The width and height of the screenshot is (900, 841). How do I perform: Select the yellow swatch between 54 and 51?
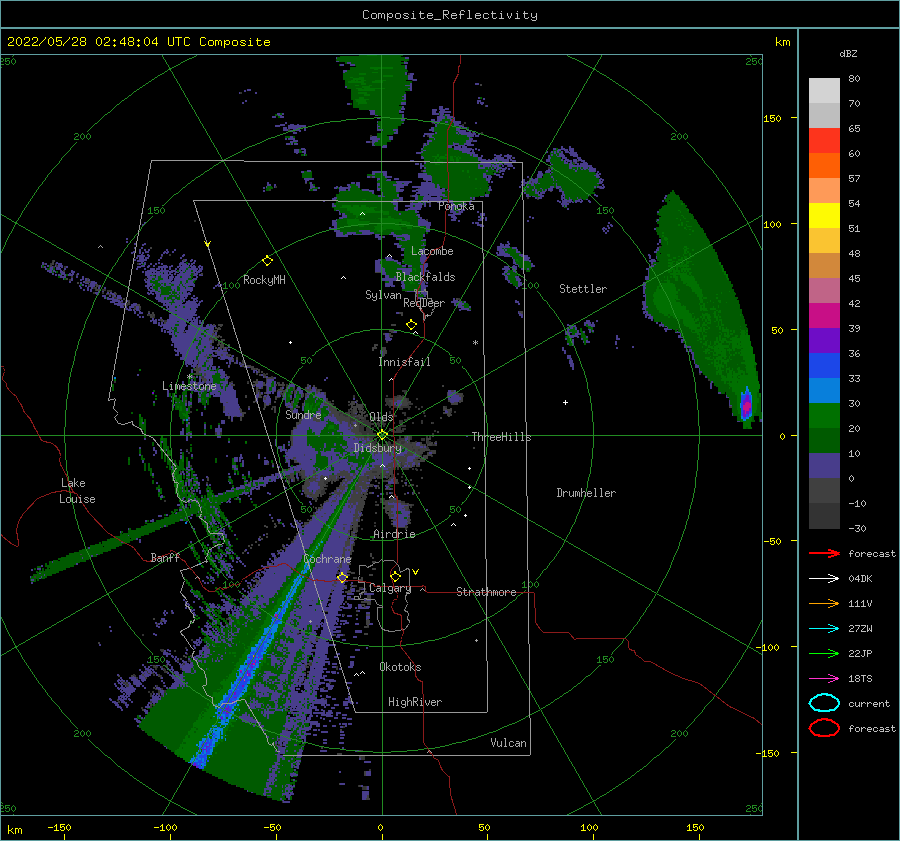pyautogui.click(x=824, y=216)
